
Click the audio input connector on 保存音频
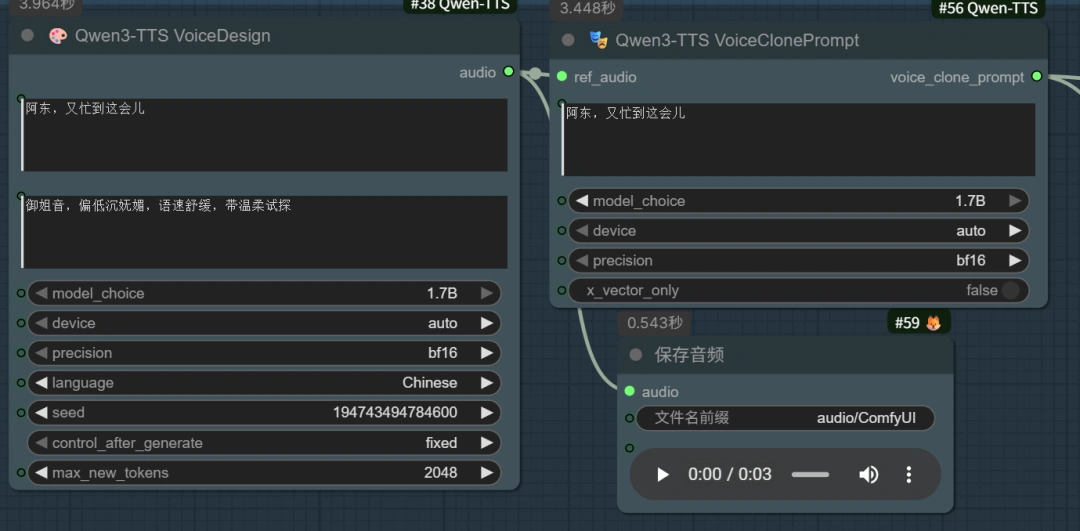click(x=629, y=391)
